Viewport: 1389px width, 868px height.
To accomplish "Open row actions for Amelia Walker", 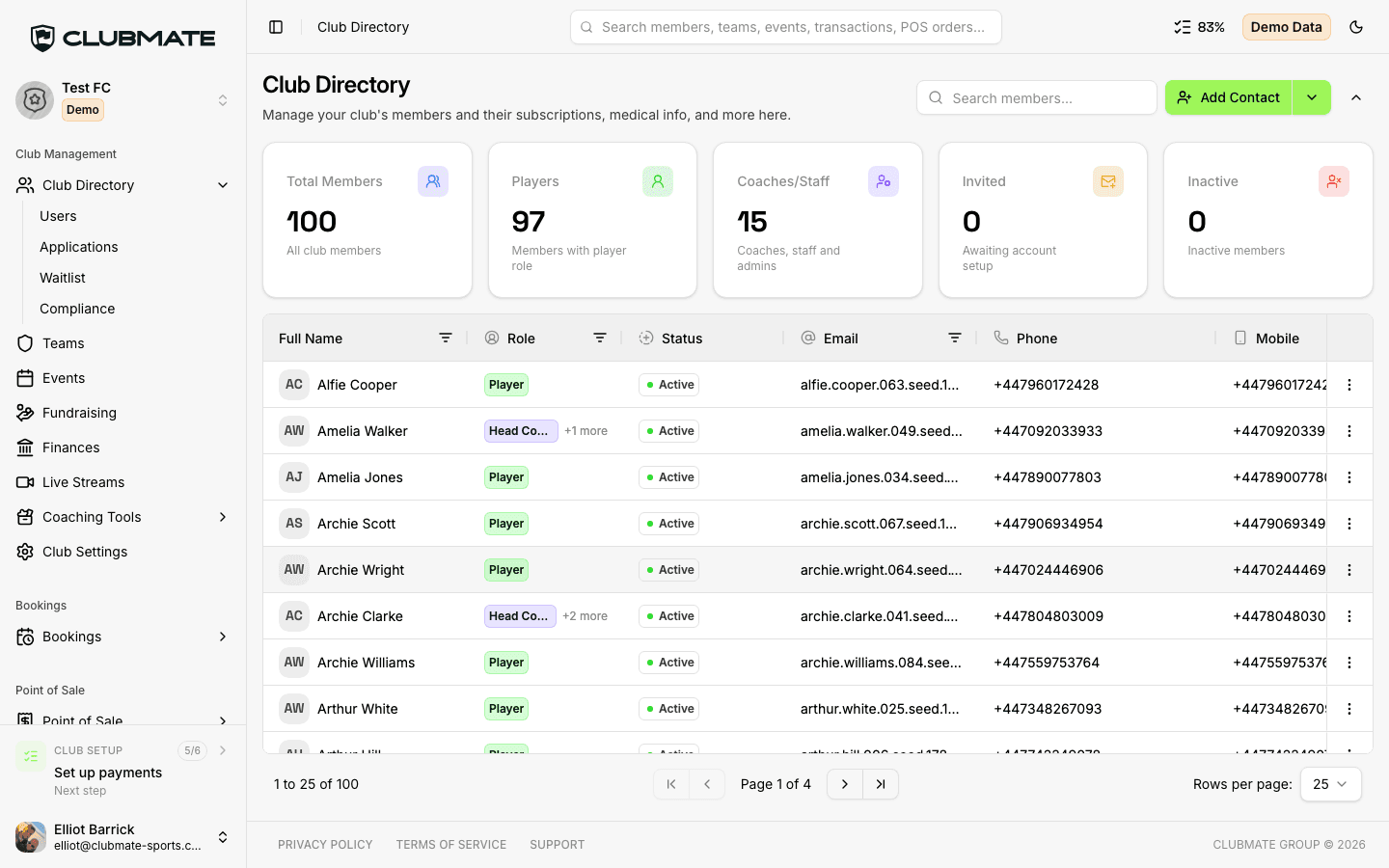I will 1349,431.
